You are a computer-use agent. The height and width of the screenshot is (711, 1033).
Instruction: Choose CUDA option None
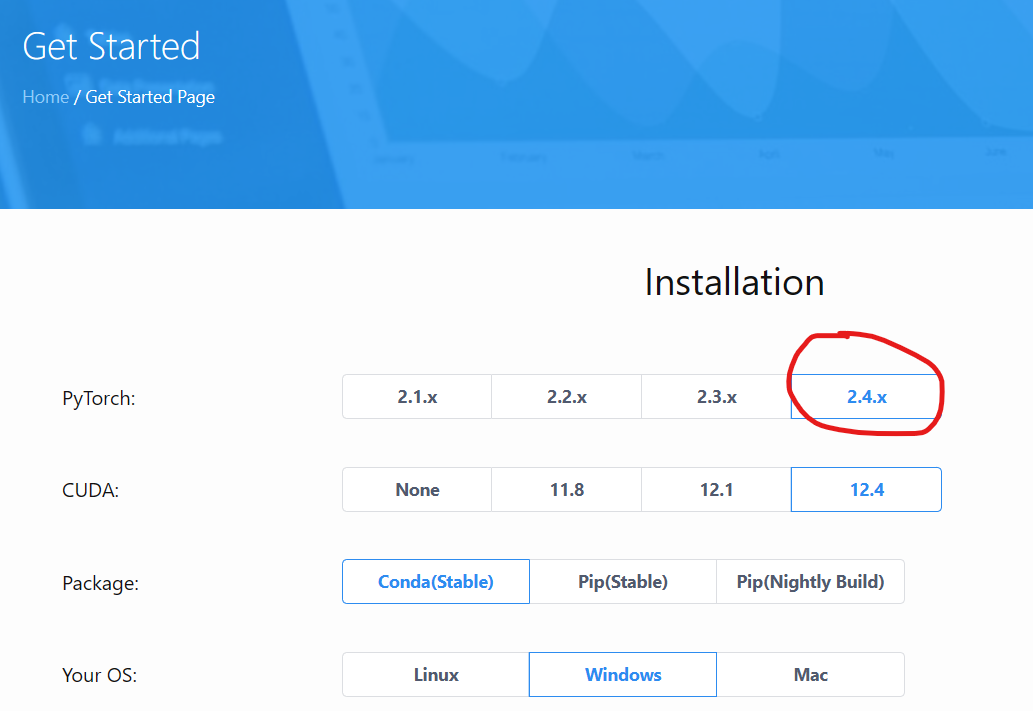pyautogui.click(x=417, y=490)
